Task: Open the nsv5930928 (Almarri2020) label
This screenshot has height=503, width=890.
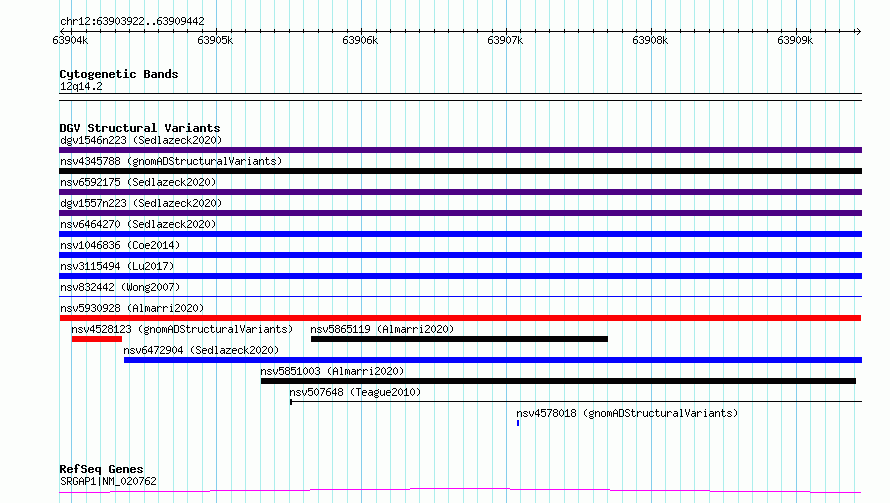Action: 132,308
